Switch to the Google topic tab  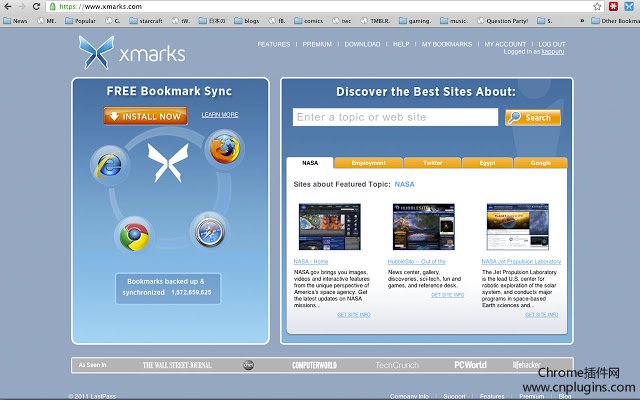click(540, 163)
